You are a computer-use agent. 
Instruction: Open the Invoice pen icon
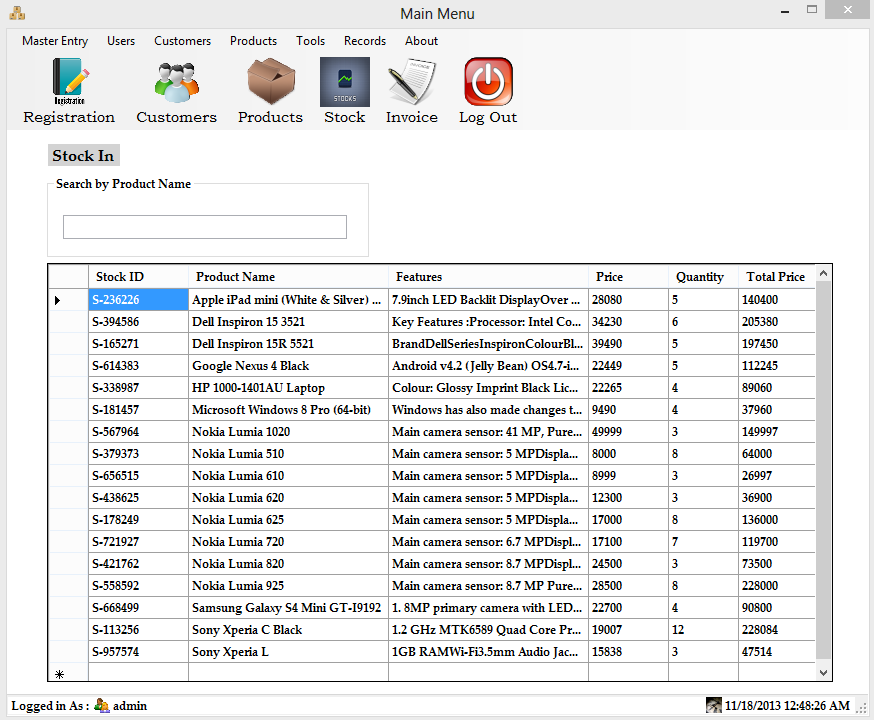pyautogui.click(x=412, y=82)
